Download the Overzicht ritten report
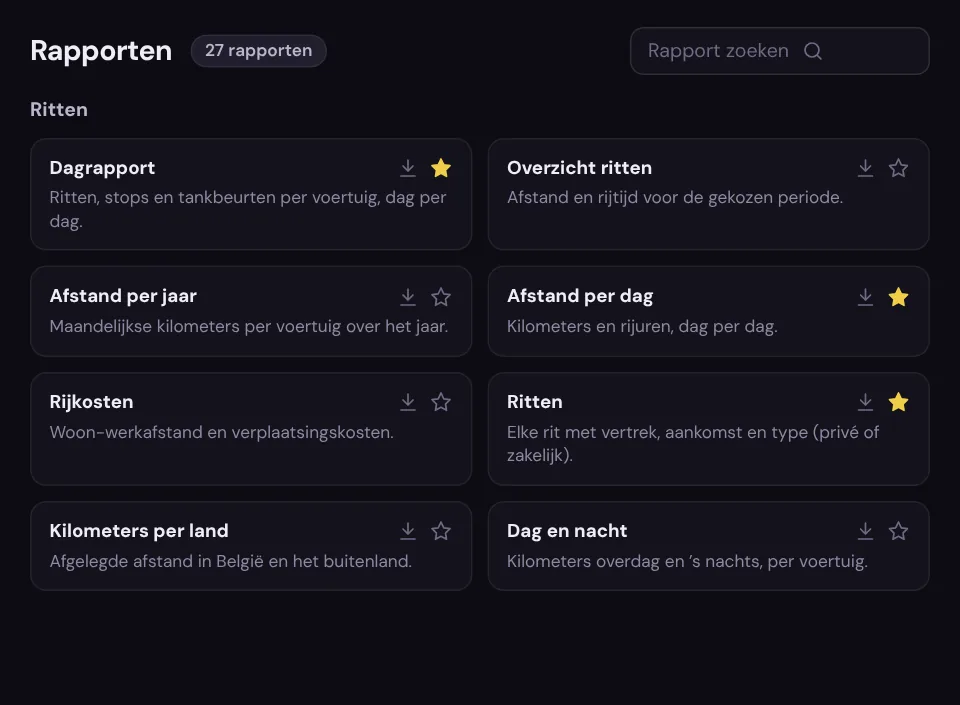The height and width of the screenshot is (705, 960). (x=865, y=168)
